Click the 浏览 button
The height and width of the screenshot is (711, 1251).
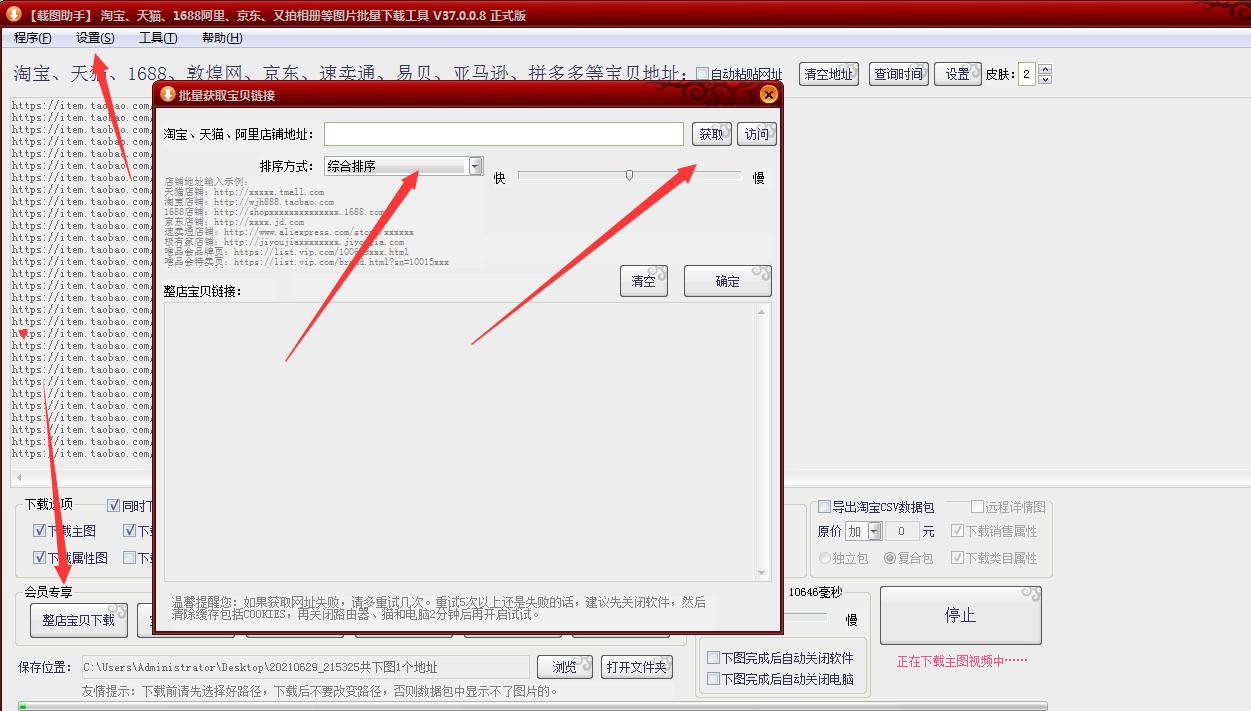[x=565, y=667]
